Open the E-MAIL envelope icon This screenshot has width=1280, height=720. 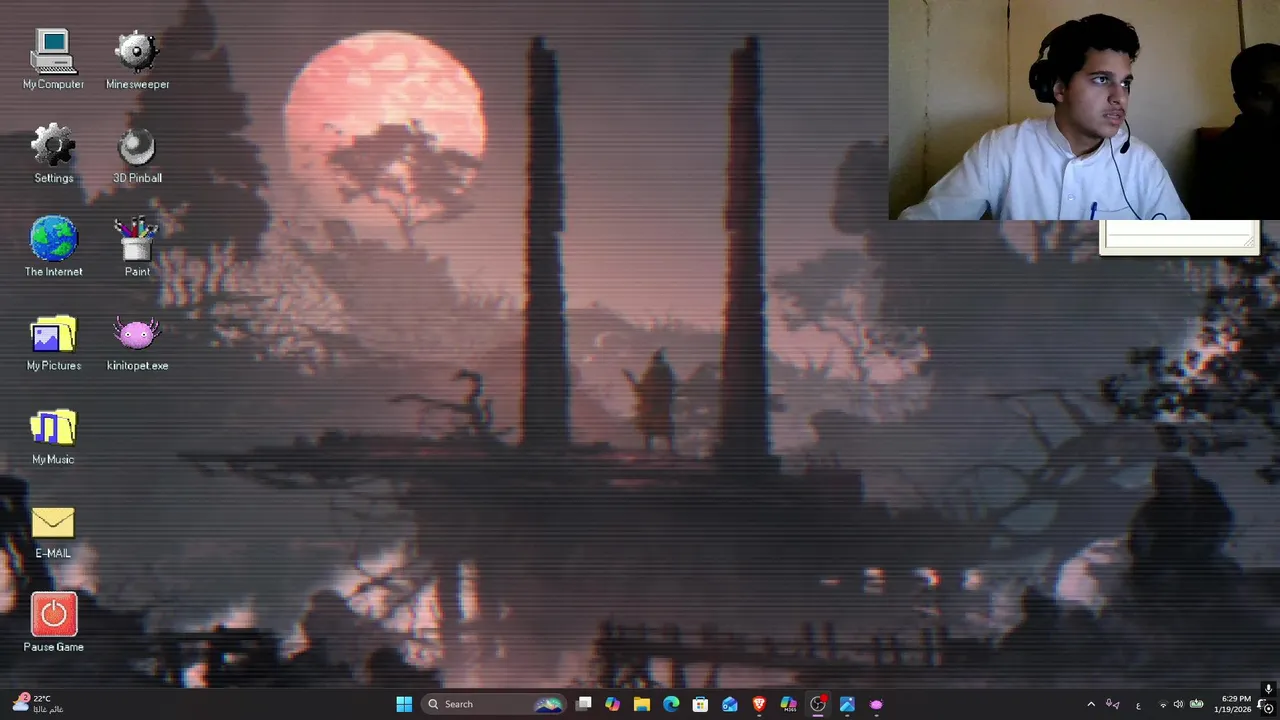coord(53,530)
